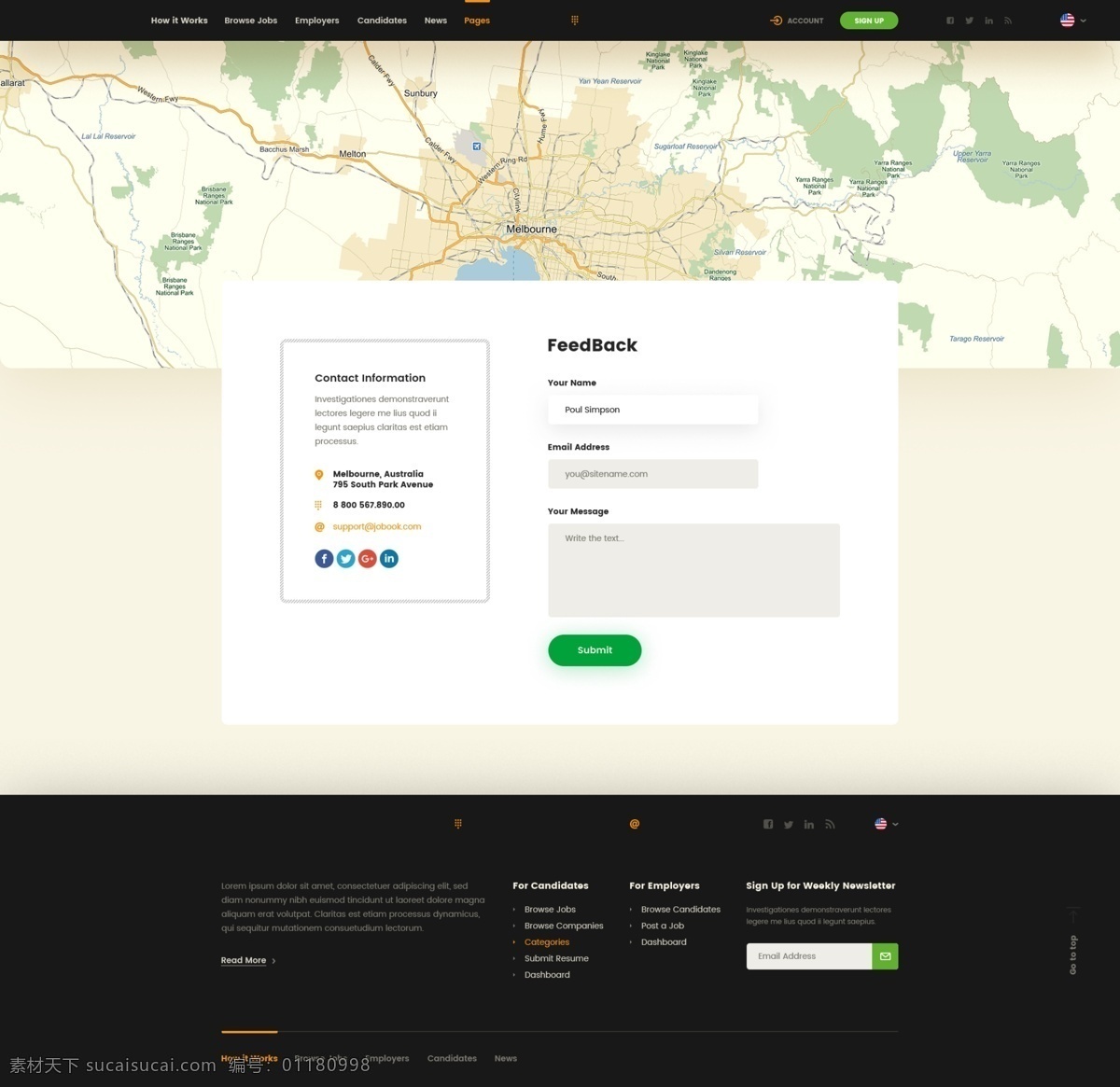Open Candidates in the bottom footer navigation
1120x1087 pixels.
point(452,1059)
